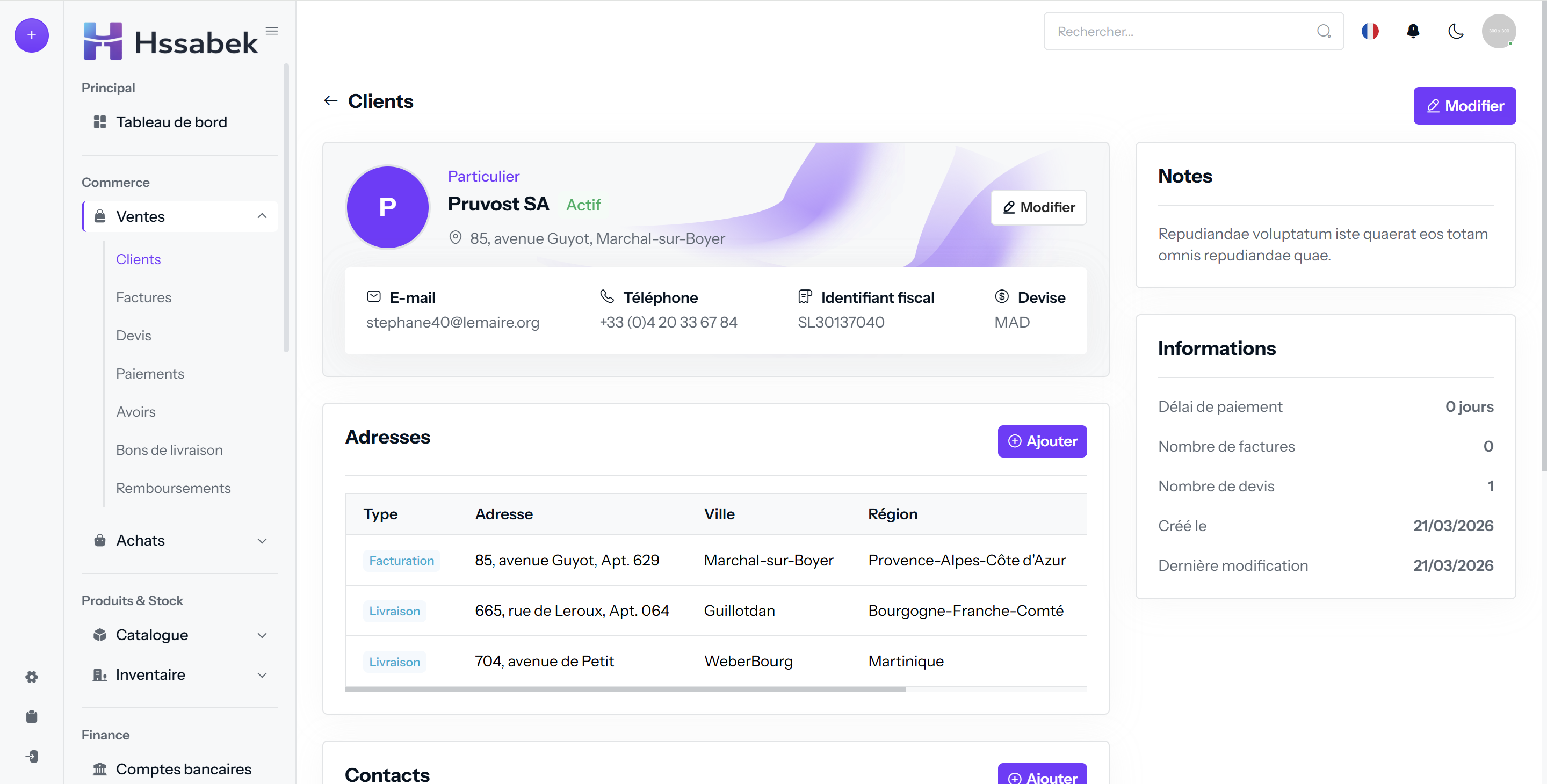Click the Inventaire building icon
This screenshot has width=1547, height=784.
coord(100,675)
